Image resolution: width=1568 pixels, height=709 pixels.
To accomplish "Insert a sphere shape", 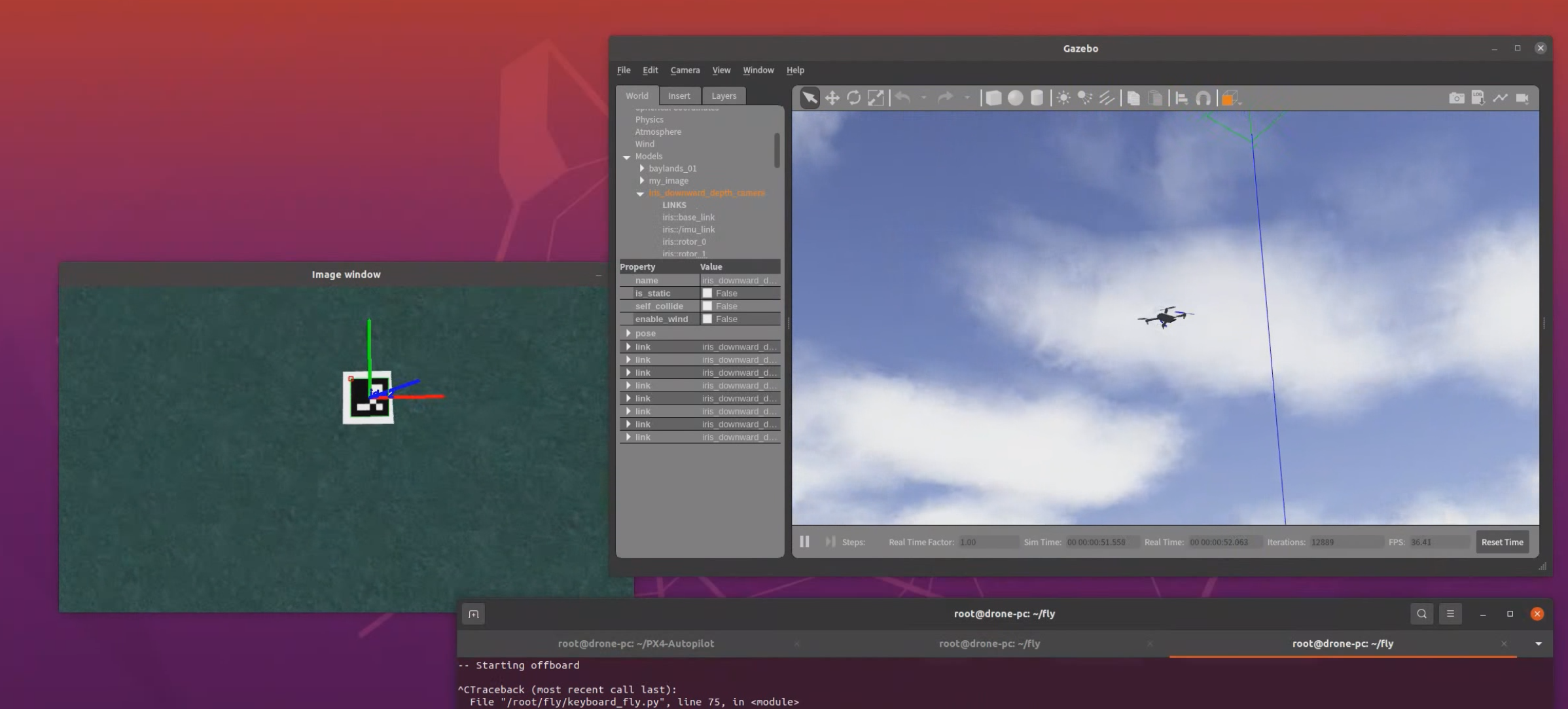I will (1015, 98).
